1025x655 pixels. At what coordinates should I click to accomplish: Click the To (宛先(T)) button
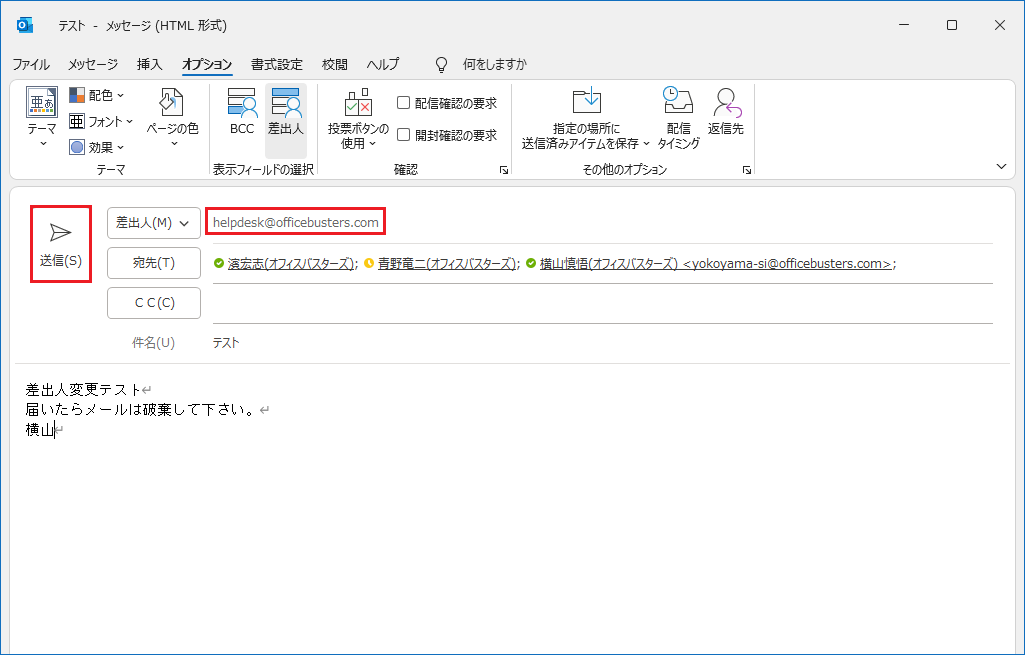[153, 263]
